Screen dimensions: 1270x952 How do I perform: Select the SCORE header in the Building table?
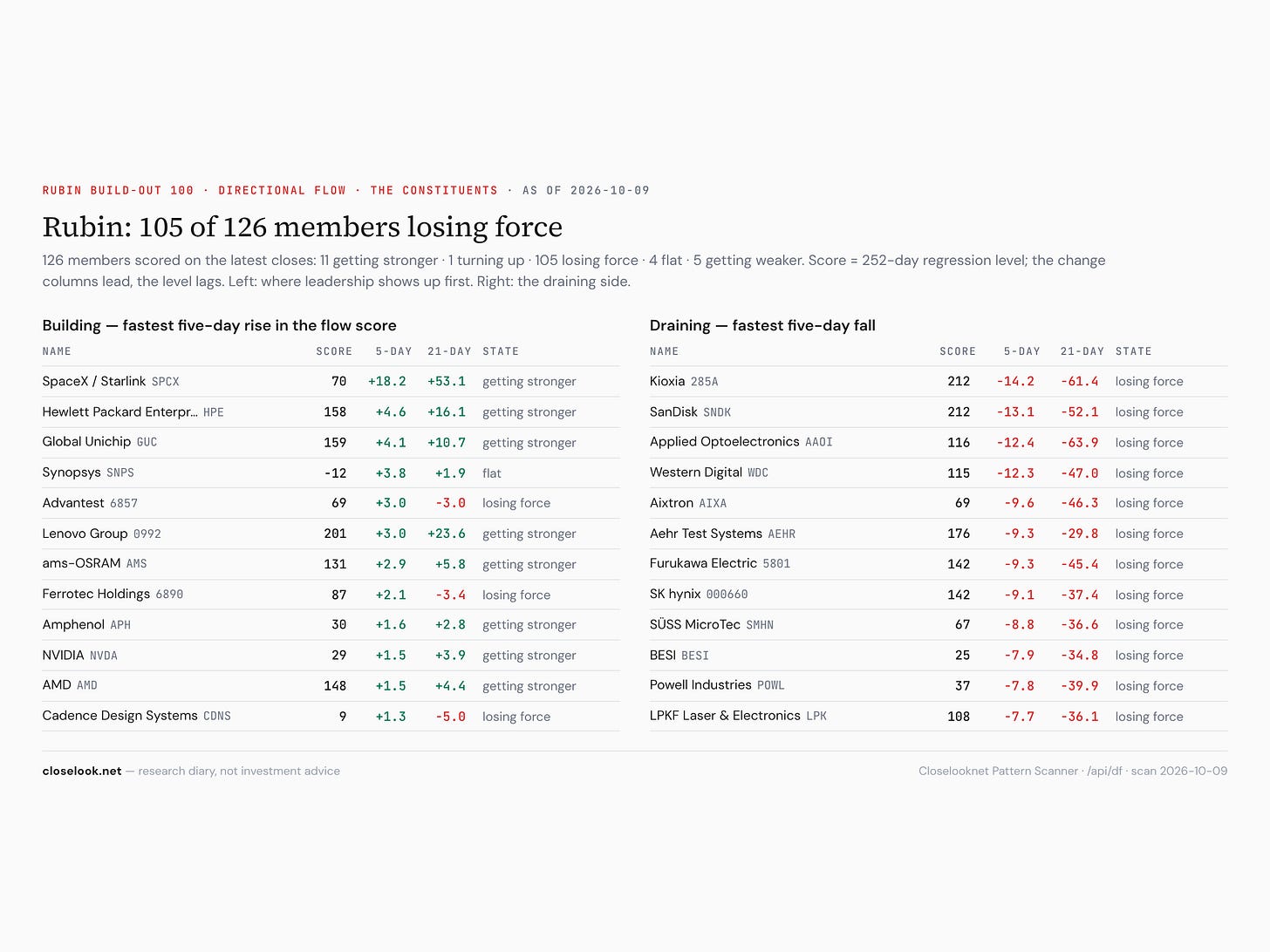(334, 351)
